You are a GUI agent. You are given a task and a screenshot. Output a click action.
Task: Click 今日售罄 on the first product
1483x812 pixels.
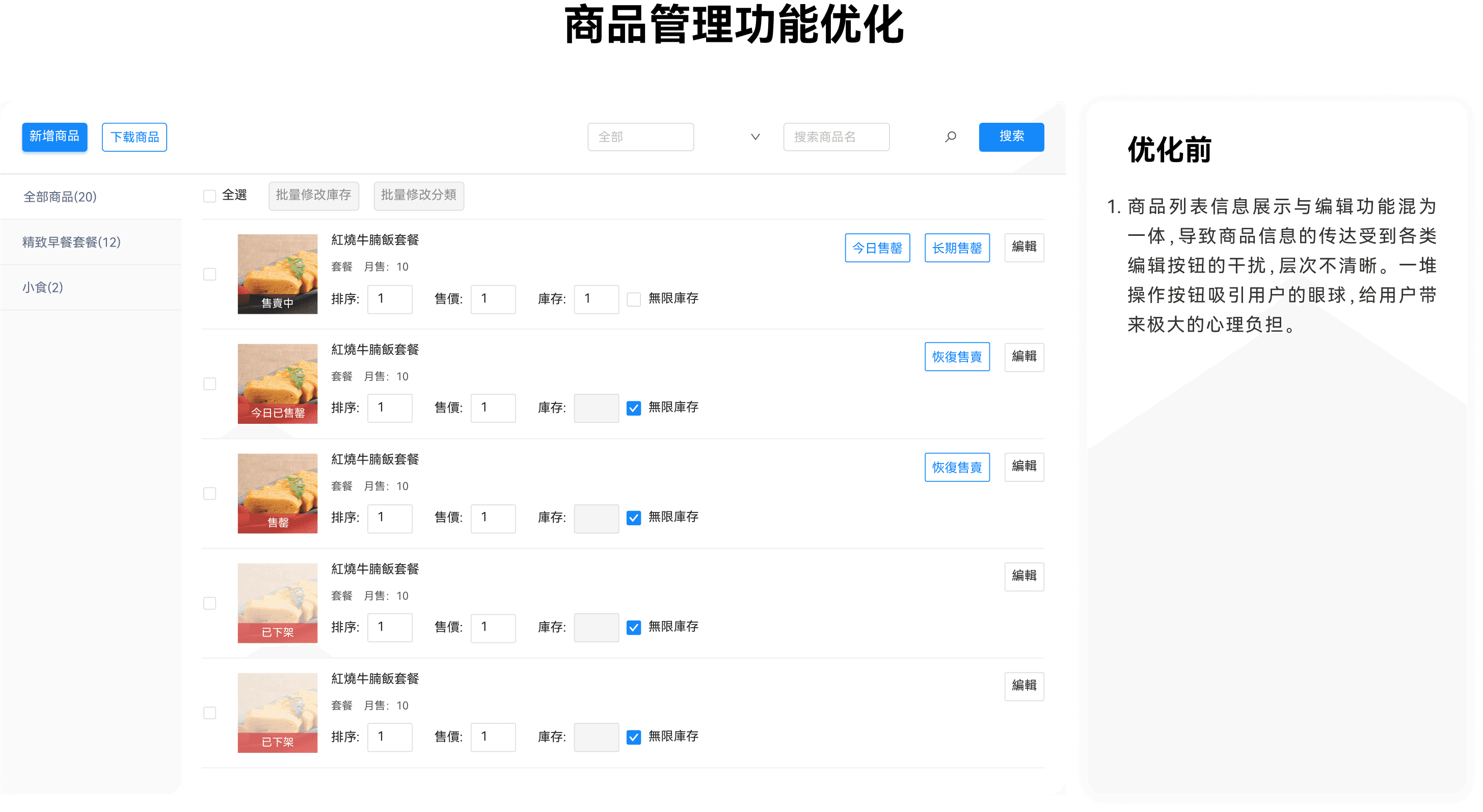877,248
